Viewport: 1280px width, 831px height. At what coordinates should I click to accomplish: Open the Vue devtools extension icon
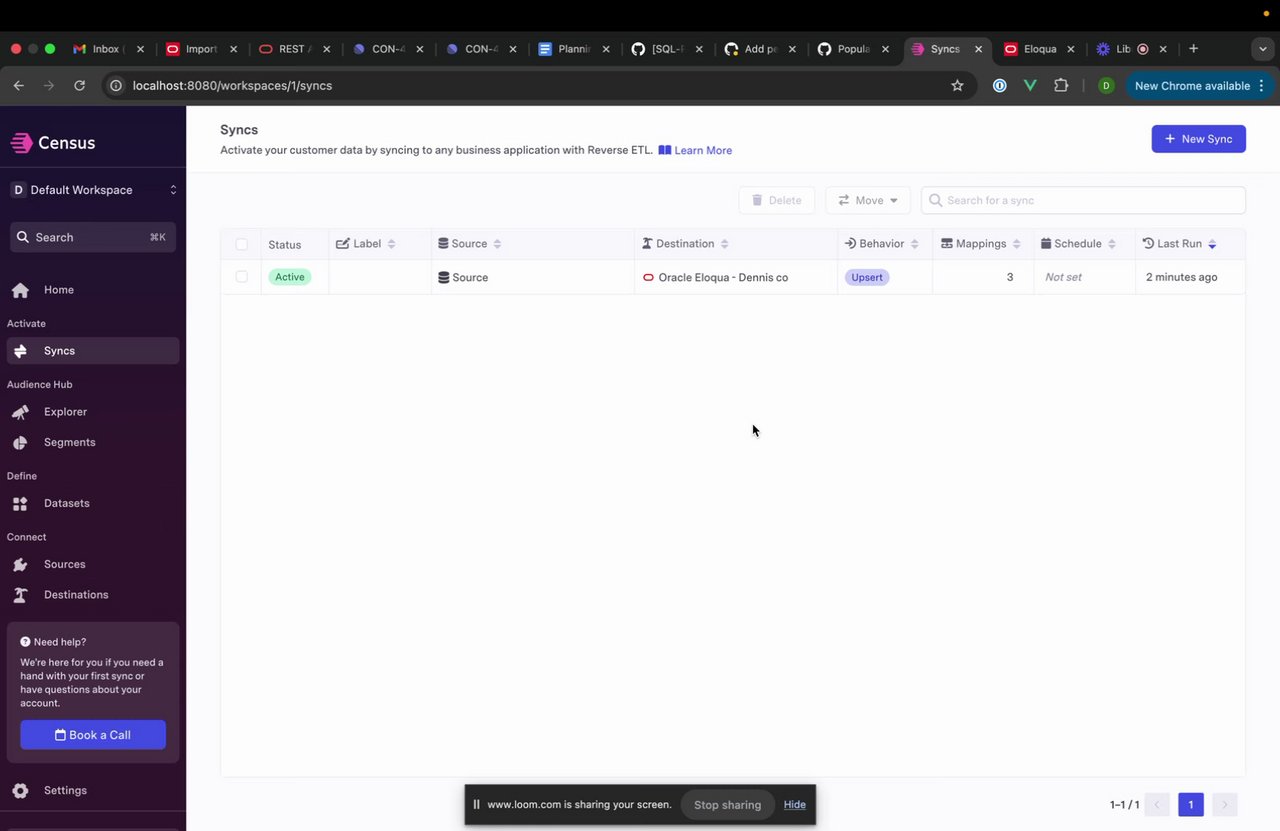click(1030, 86)
